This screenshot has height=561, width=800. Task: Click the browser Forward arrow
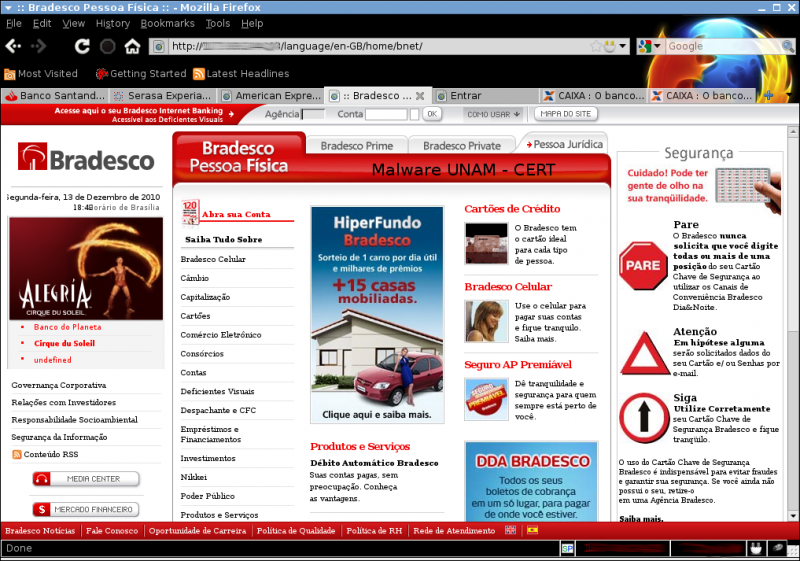pos(39,46)
